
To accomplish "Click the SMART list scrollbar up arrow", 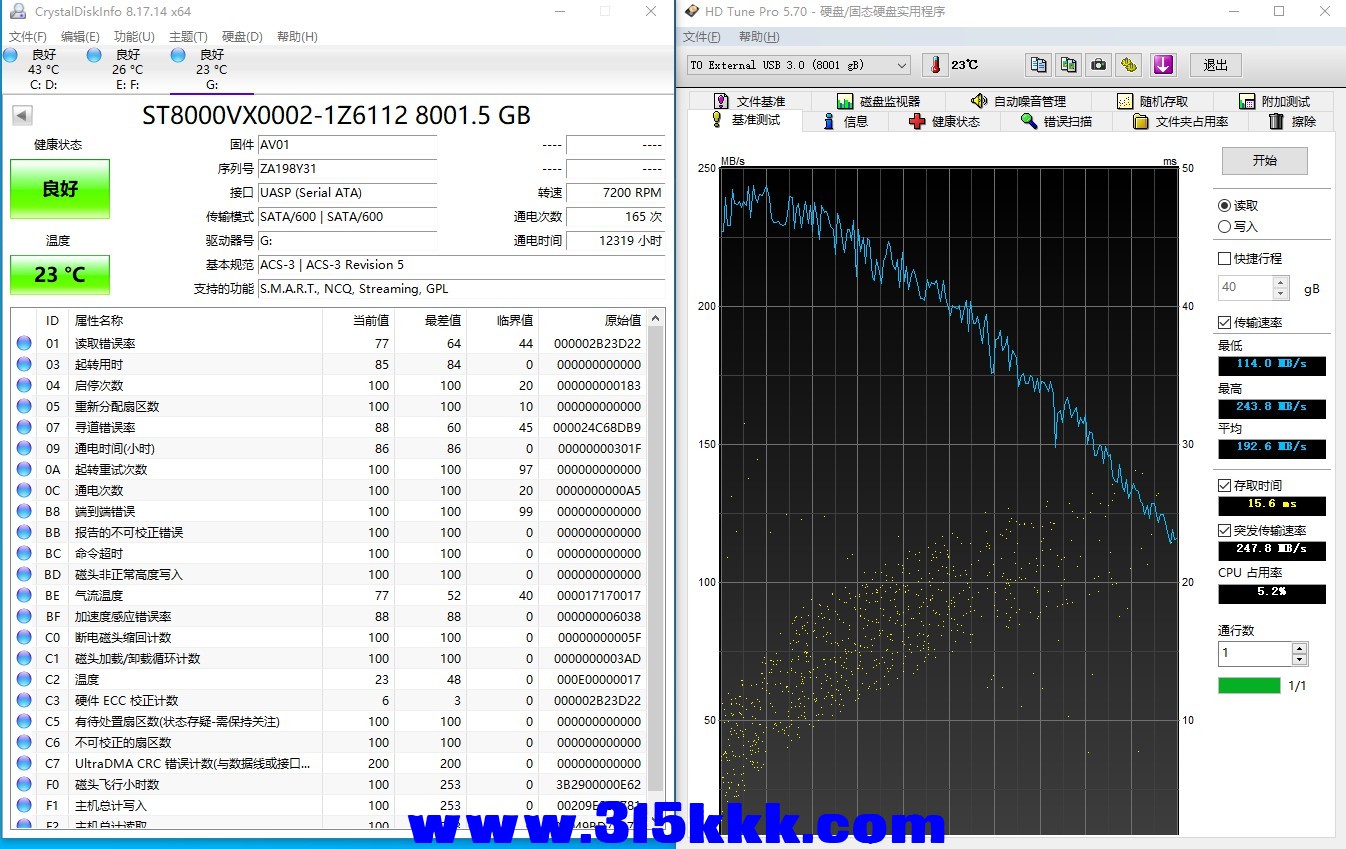I will (656, 319).
